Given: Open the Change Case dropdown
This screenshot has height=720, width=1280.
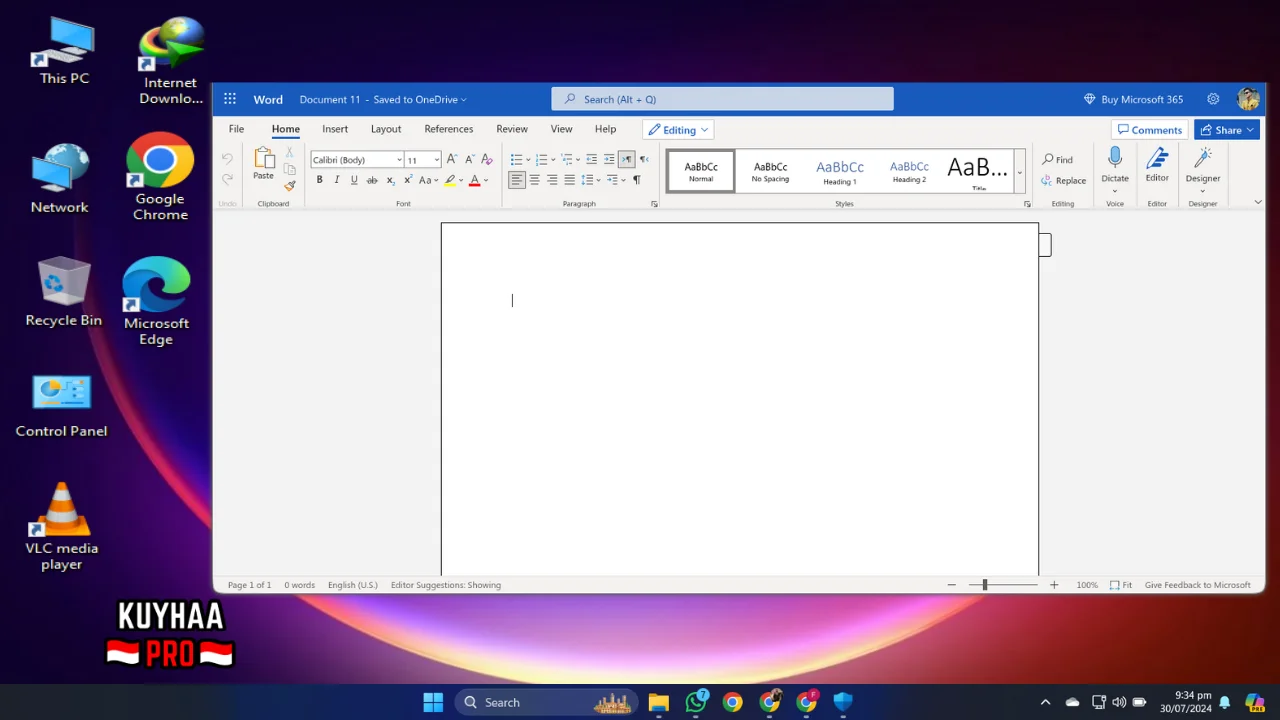Looking at the screenshot, I should coord(428,180).
